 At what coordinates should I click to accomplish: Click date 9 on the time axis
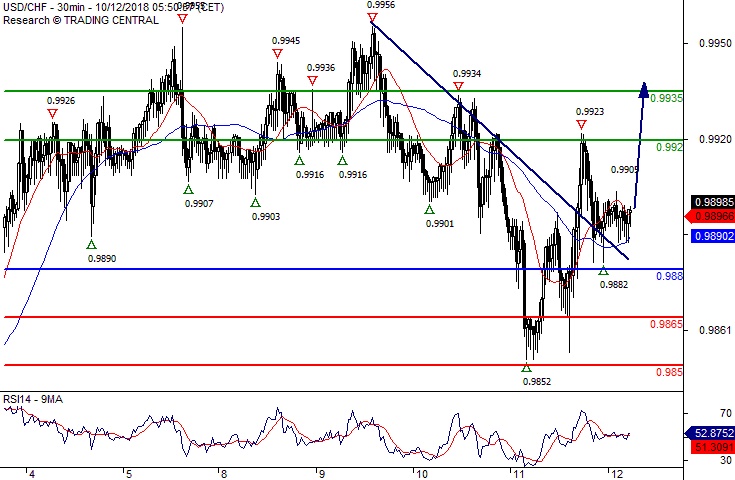click(322, 474)
